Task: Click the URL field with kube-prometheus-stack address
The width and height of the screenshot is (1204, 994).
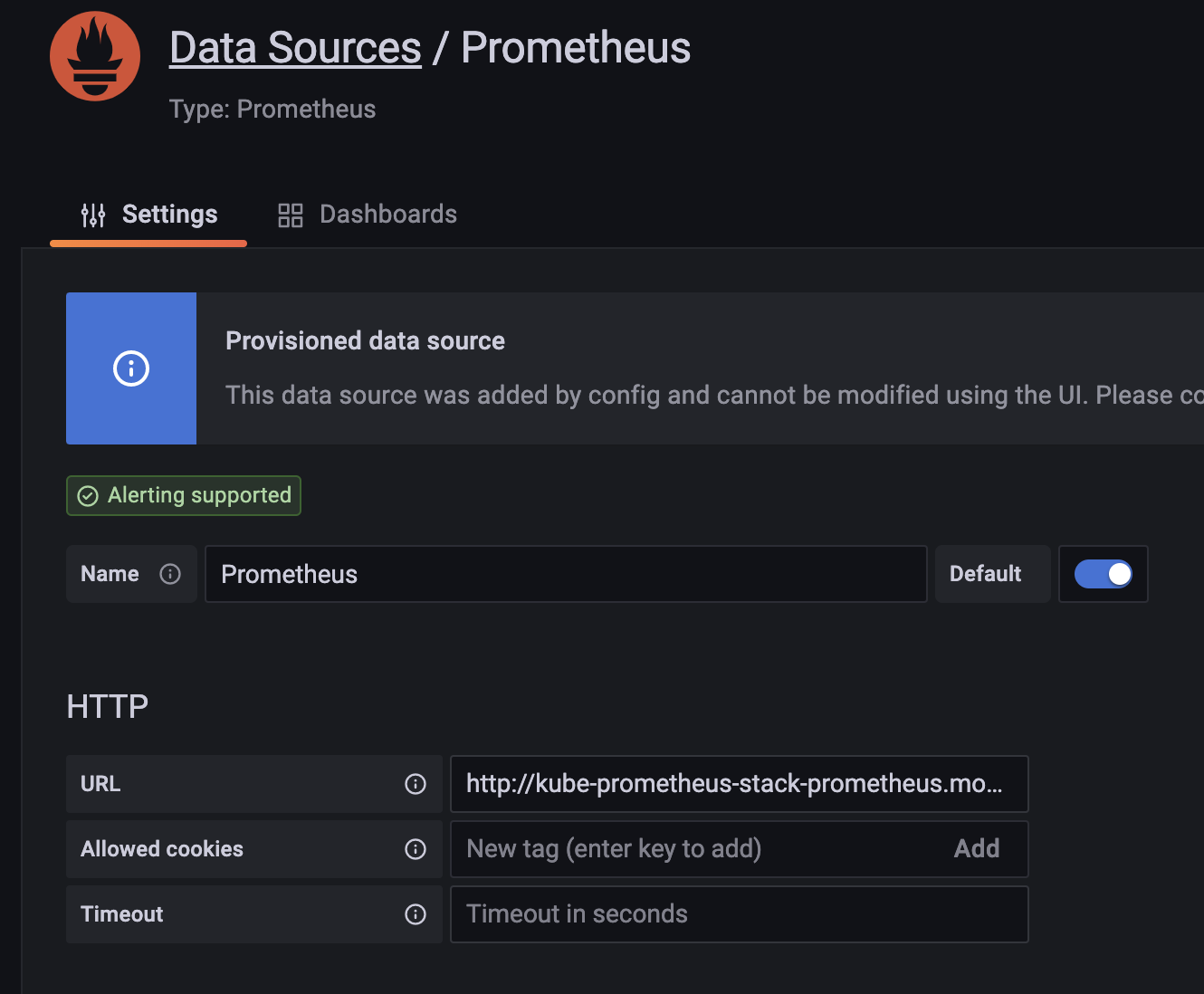Action: (739, 784)
